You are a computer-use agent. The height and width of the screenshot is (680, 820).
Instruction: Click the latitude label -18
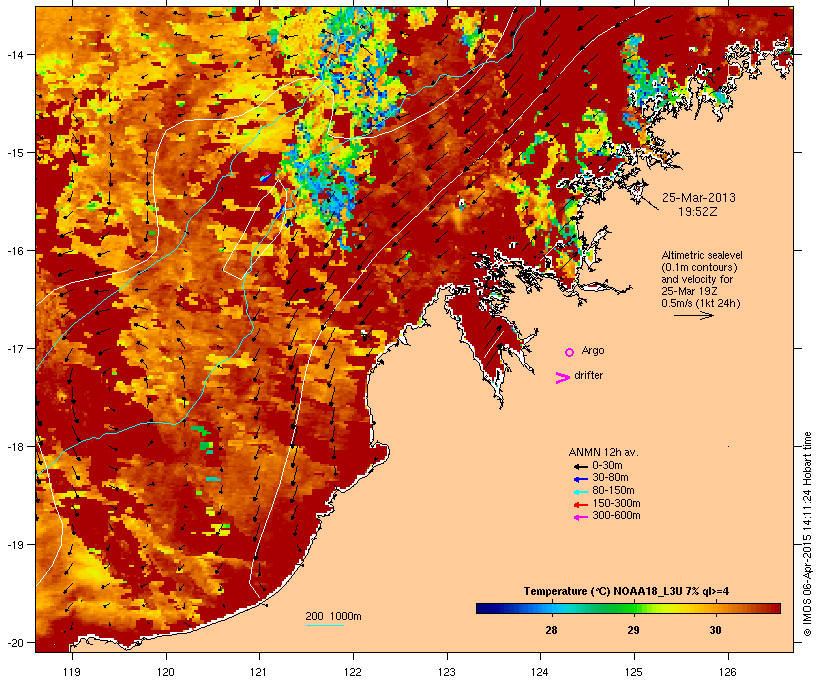[14, 447]
